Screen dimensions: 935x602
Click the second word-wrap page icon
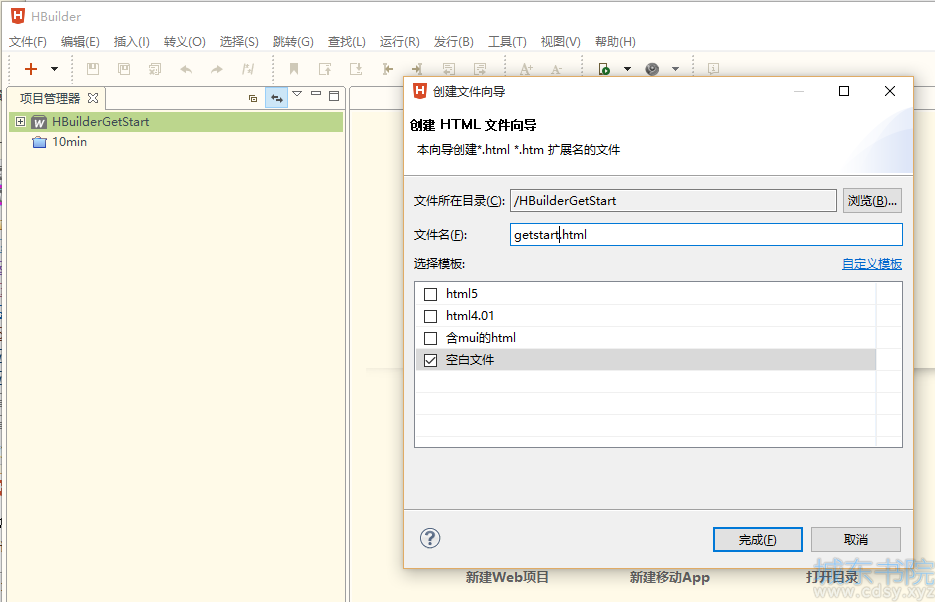point(480,69)
